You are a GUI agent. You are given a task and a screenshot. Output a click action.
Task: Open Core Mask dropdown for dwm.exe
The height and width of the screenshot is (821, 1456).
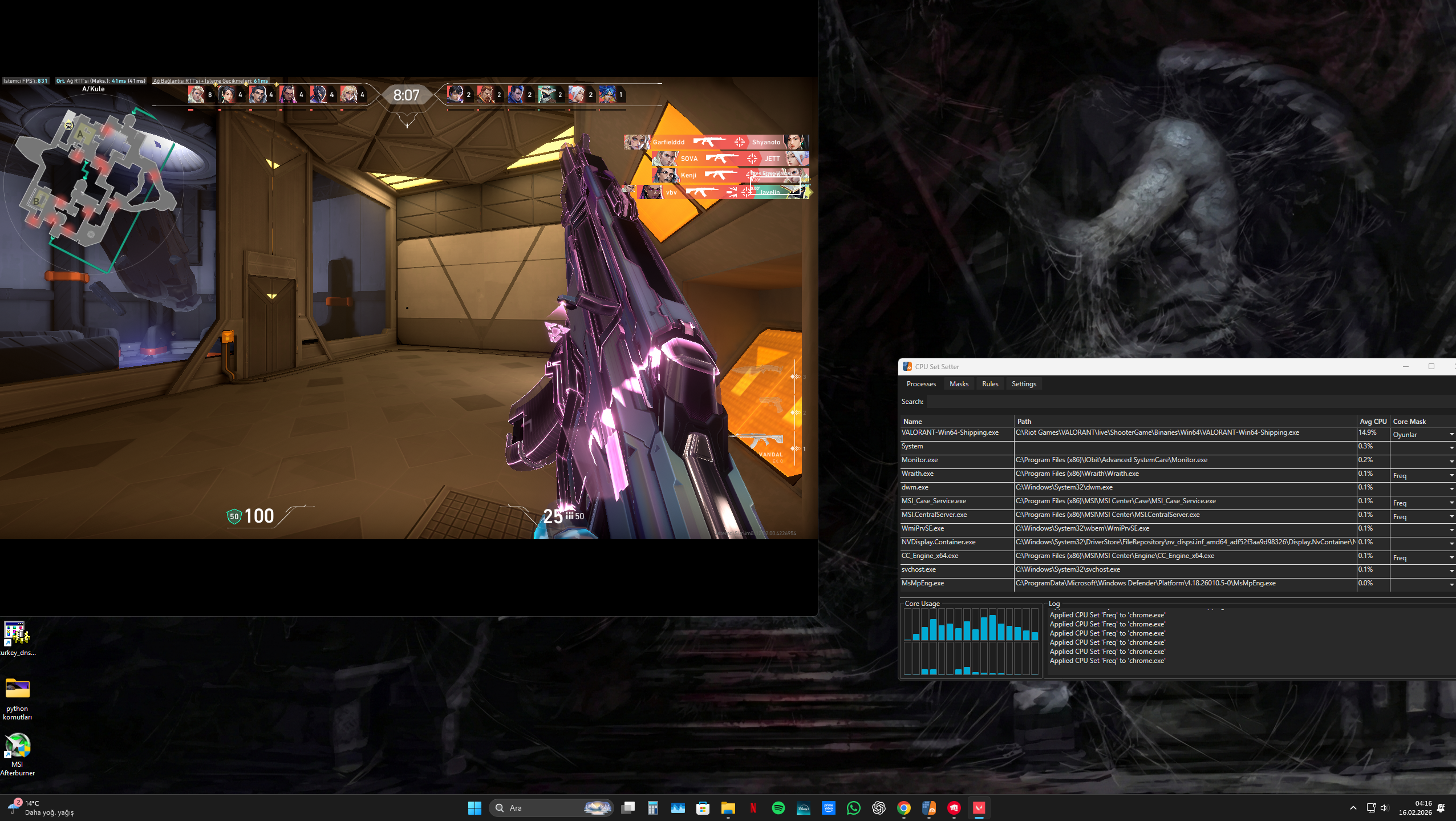tap(1451, 490)
